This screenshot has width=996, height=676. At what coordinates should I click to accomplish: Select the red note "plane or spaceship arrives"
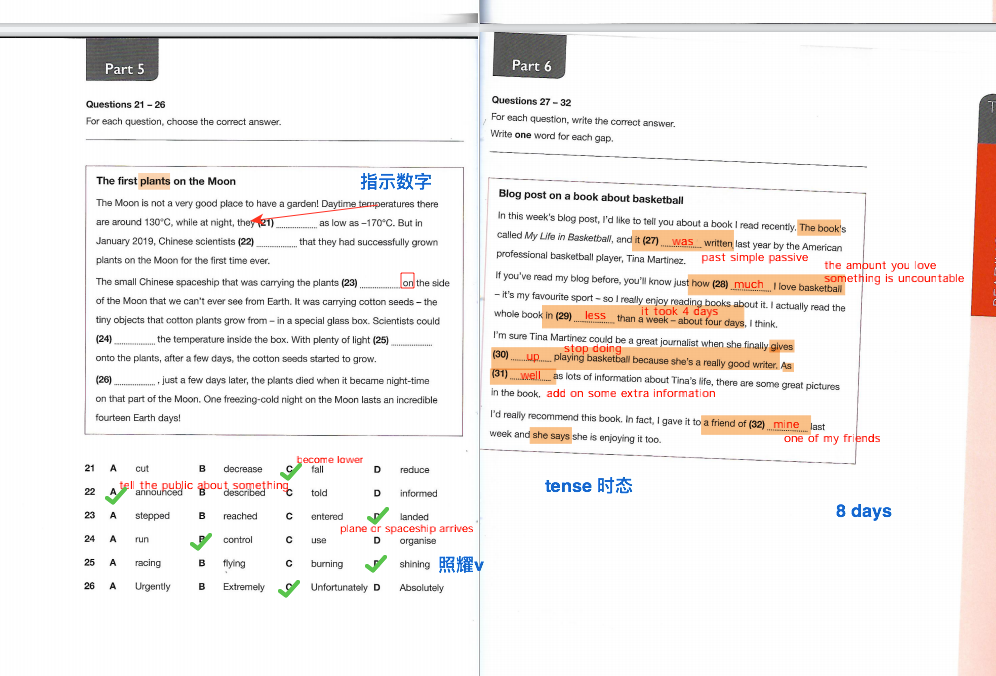(x=407, y=529)
